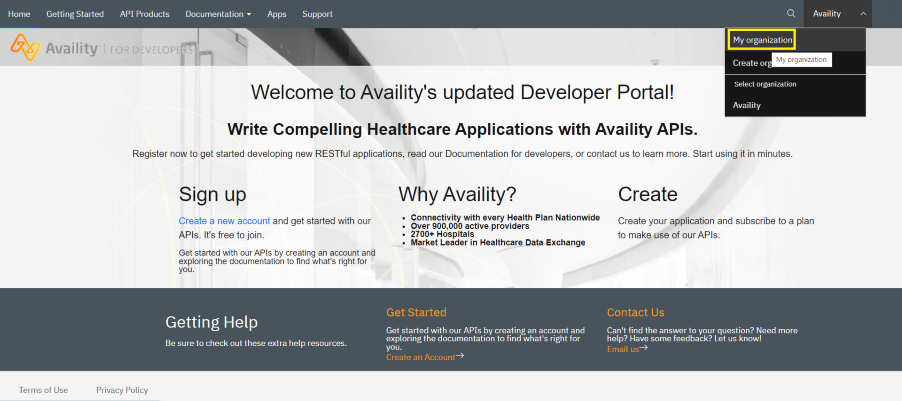Click the Getting Help heading
The image size is (902, 401).
212,322
